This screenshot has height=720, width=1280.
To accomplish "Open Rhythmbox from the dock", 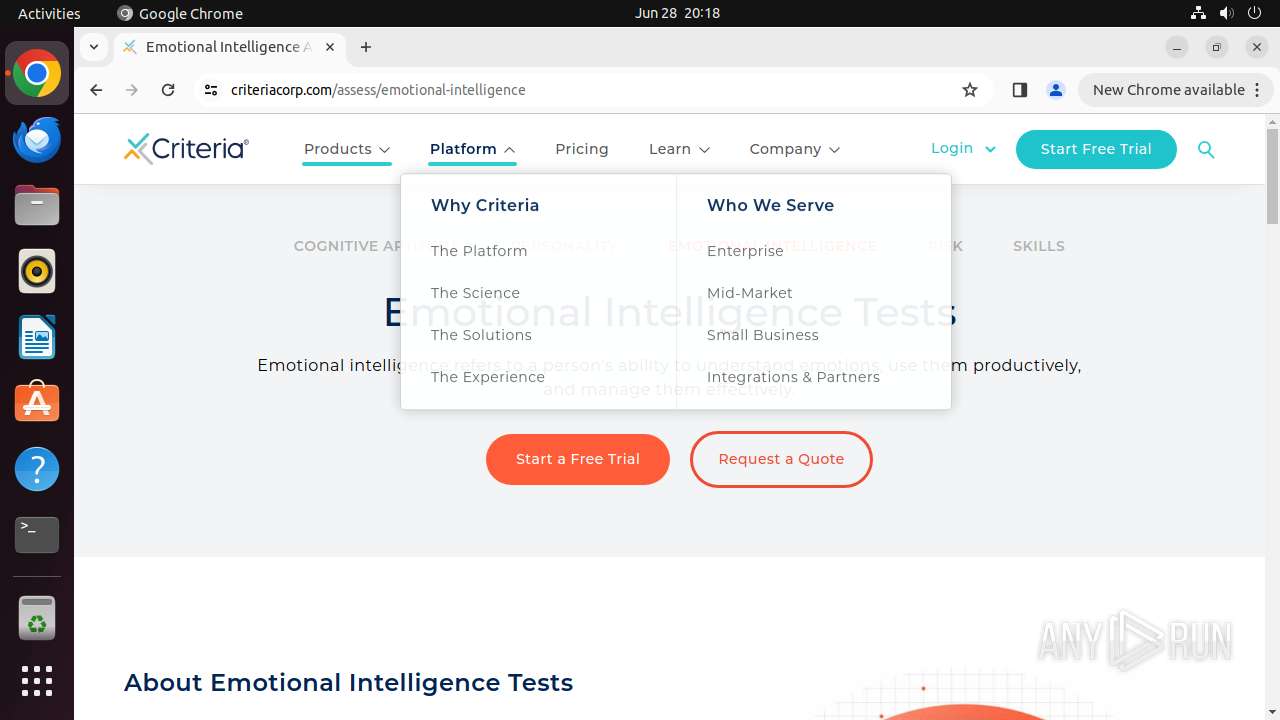I will pyautogui.click(x=37, y=271).
